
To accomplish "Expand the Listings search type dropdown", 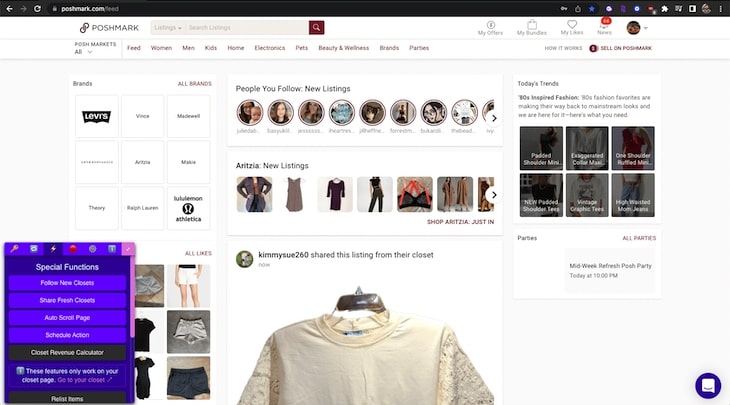I will tap(168, 28).
